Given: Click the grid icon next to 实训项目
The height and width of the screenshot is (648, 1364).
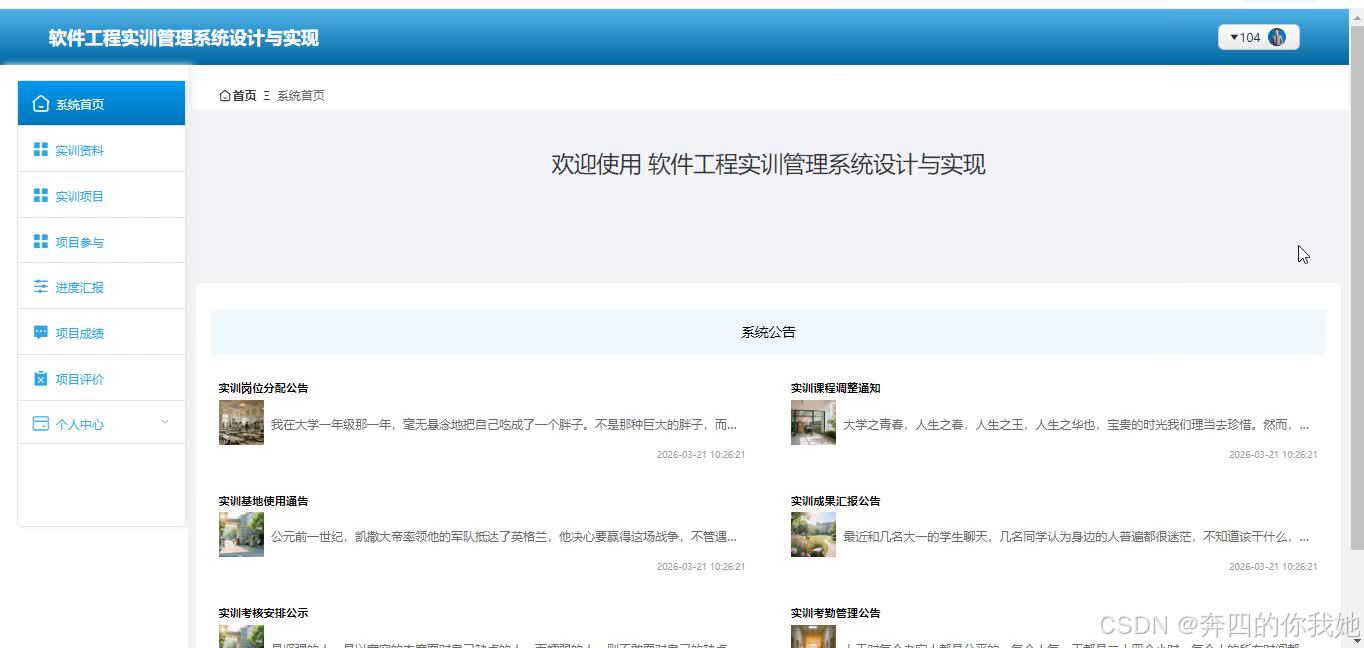Looking at the screenshot, I should click(41, 196).
